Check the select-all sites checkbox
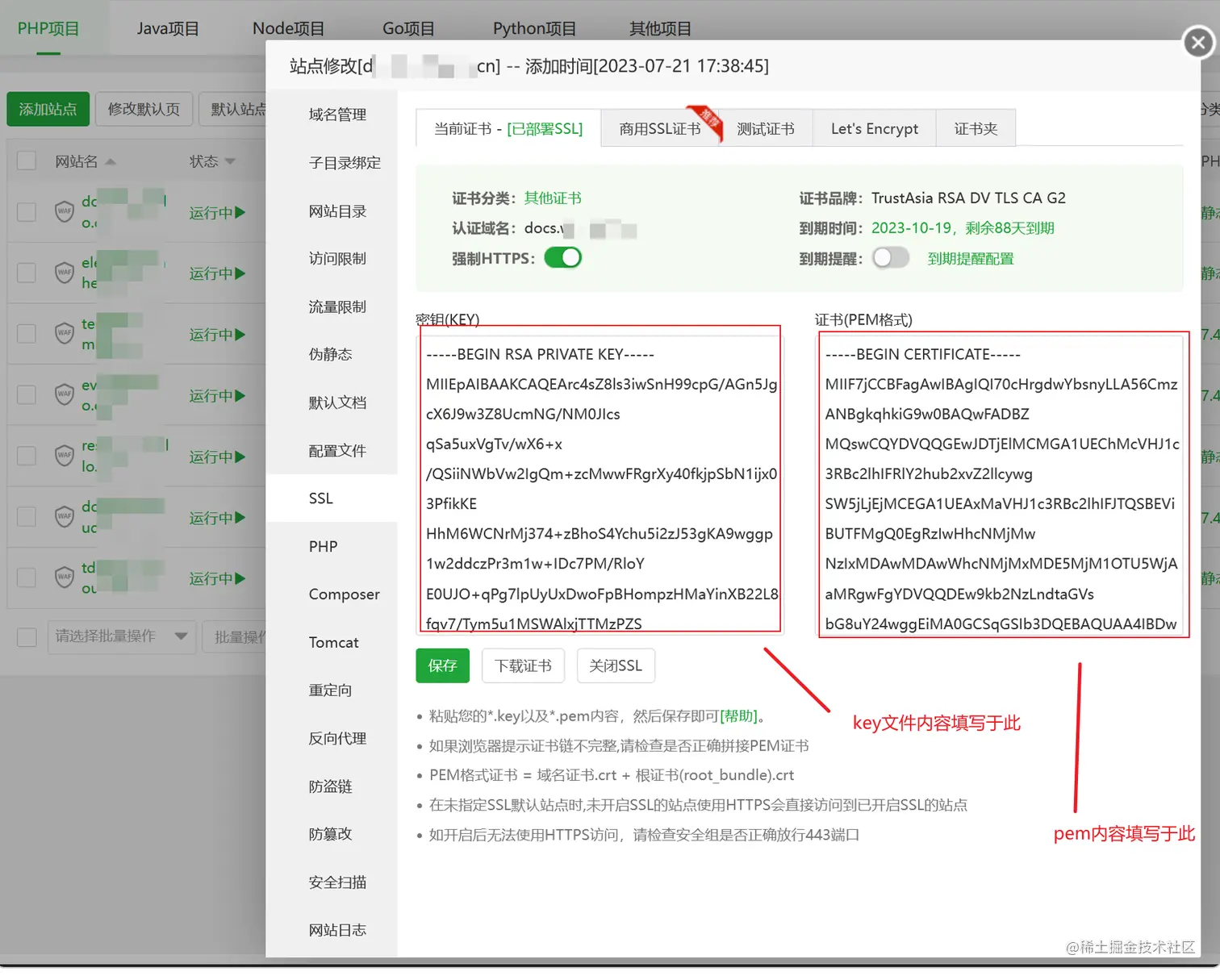This screenshot has height=980, width=1220. click(x=27, y=161)
